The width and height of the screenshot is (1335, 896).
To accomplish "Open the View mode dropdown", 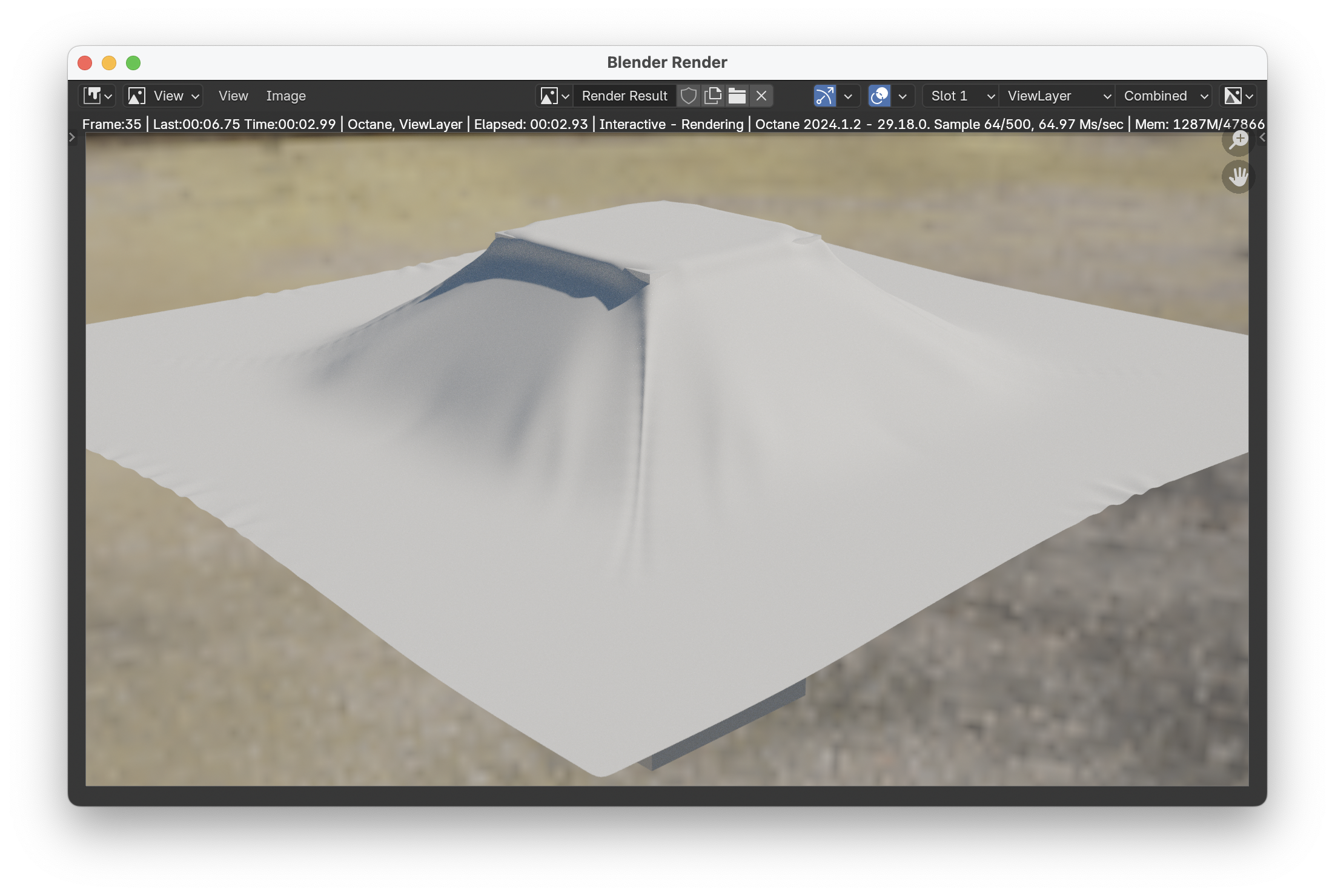I will click(x=164, y=96).
